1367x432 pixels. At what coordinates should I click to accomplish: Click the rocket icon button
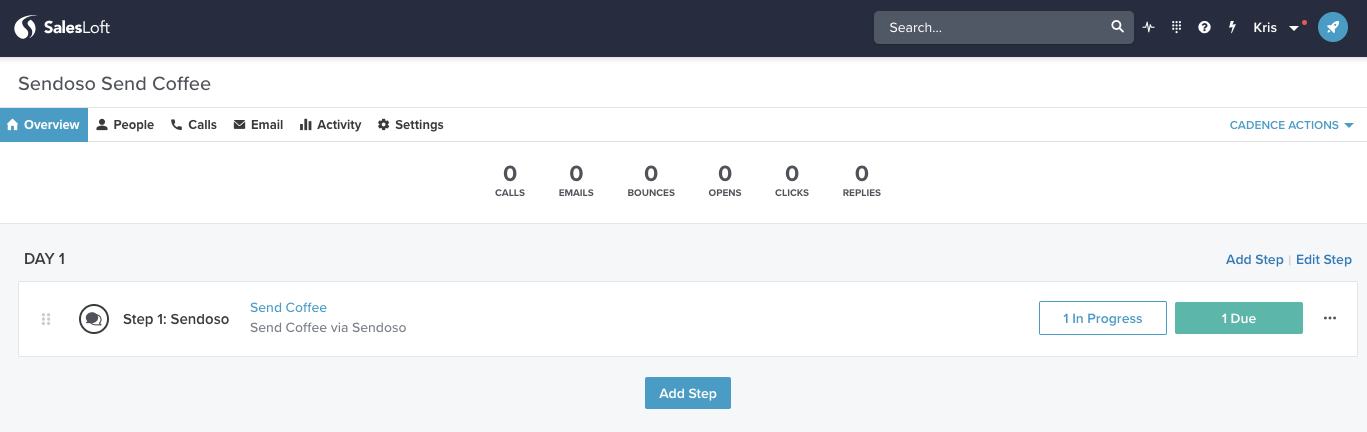1332,28
